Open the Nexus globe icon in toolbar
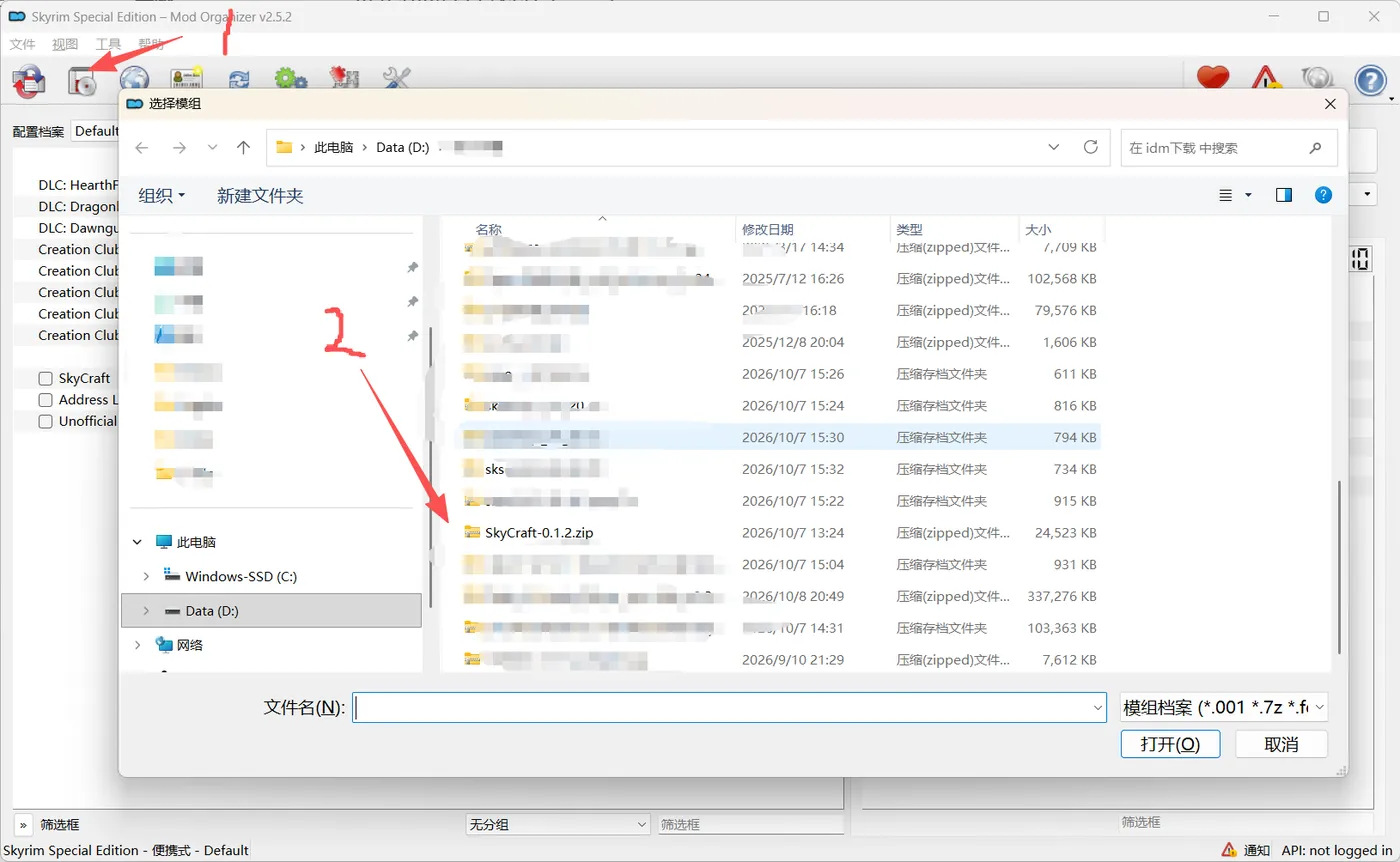This screenshot has height=862, width=1400. pos(134,80)
